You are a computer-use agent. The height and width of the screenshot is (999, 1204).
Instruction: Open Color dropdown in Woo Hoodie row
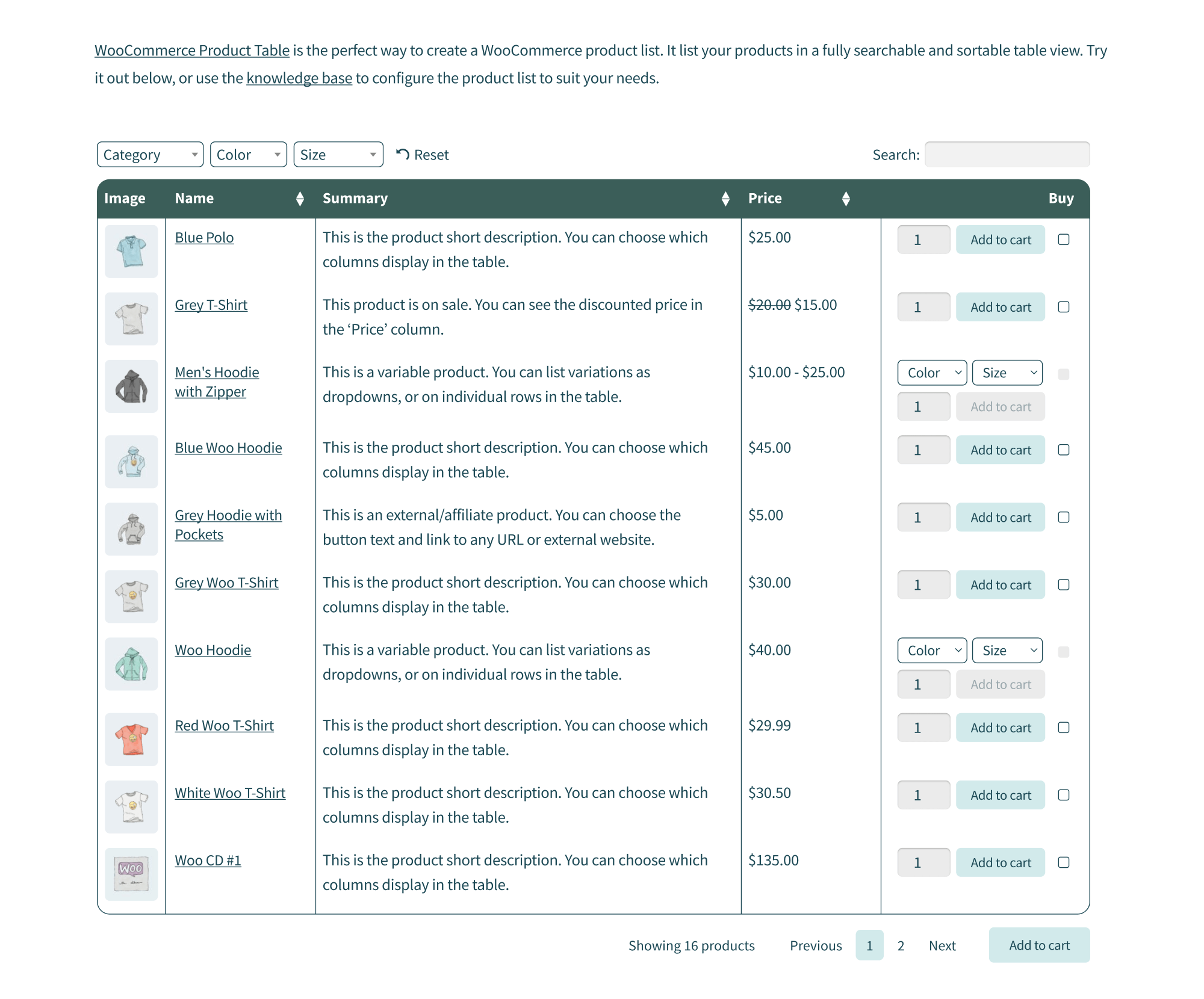click(932, 651)
